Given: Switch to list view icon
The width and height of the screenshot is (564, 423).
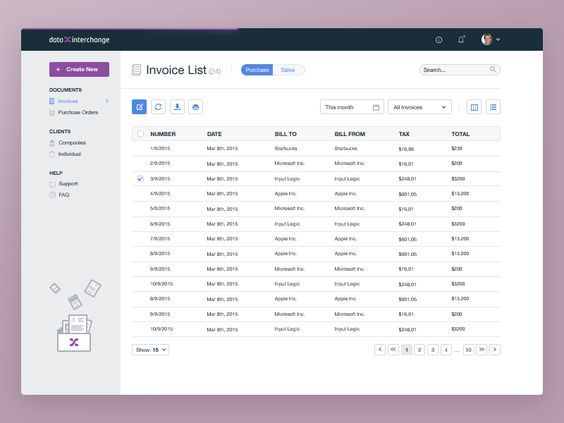Looking at the screenshot, I should (493, 107).
